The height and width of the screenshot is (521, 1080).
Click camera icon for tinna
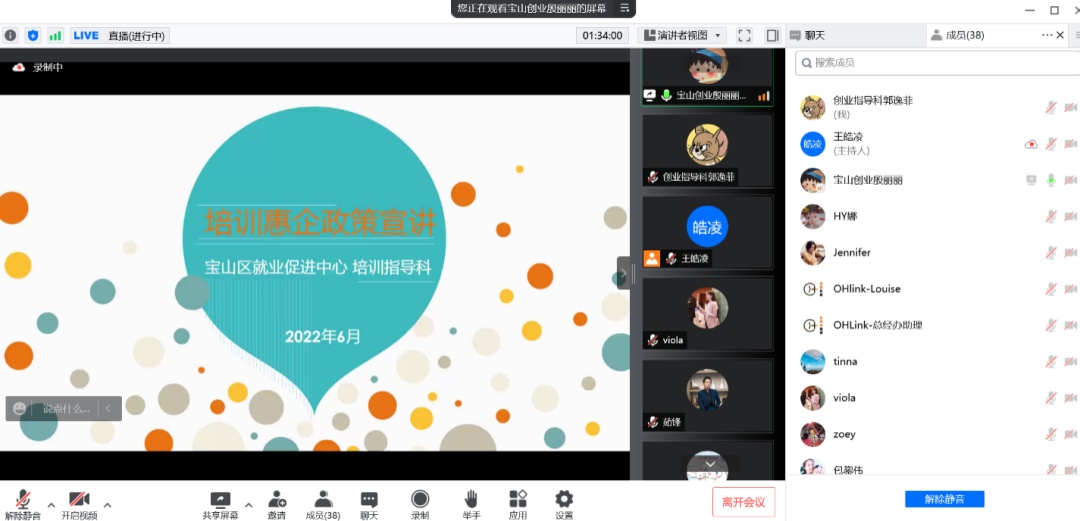click(x=1070, y=361)
